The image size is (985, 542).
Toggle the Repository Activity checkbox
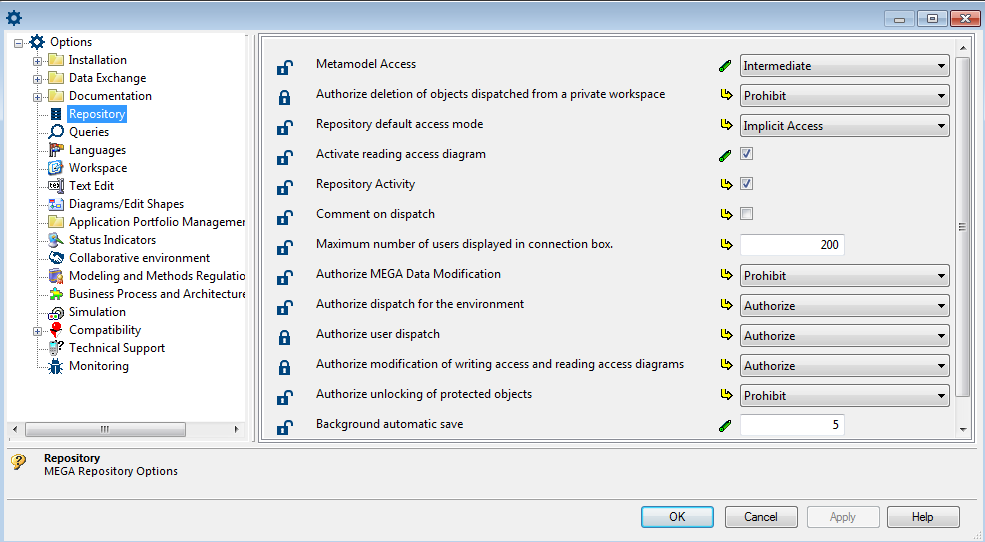(747, 184)
